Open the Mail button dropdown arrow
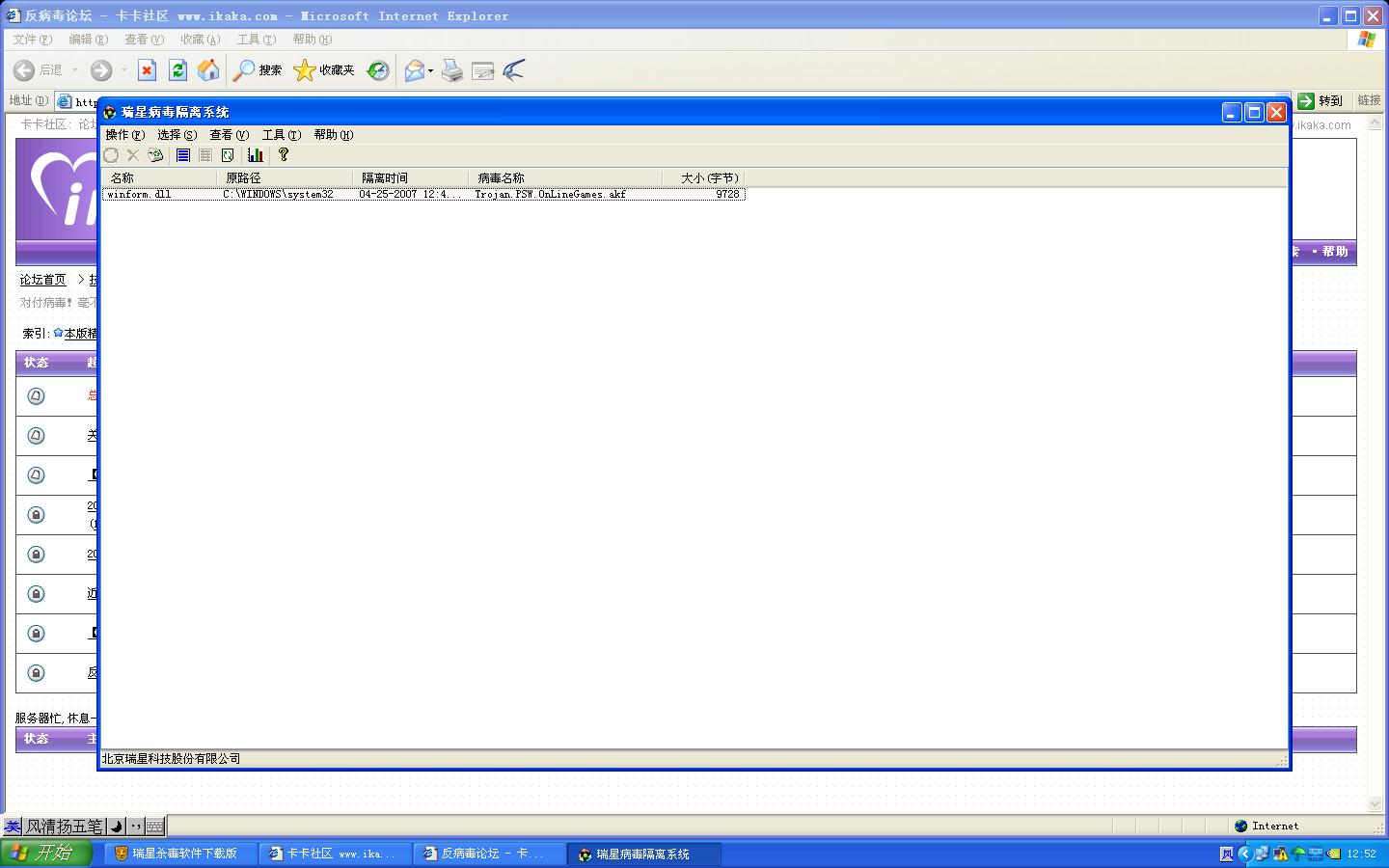This screenshot has height=868, width=1389. click(x=430, y=70)
